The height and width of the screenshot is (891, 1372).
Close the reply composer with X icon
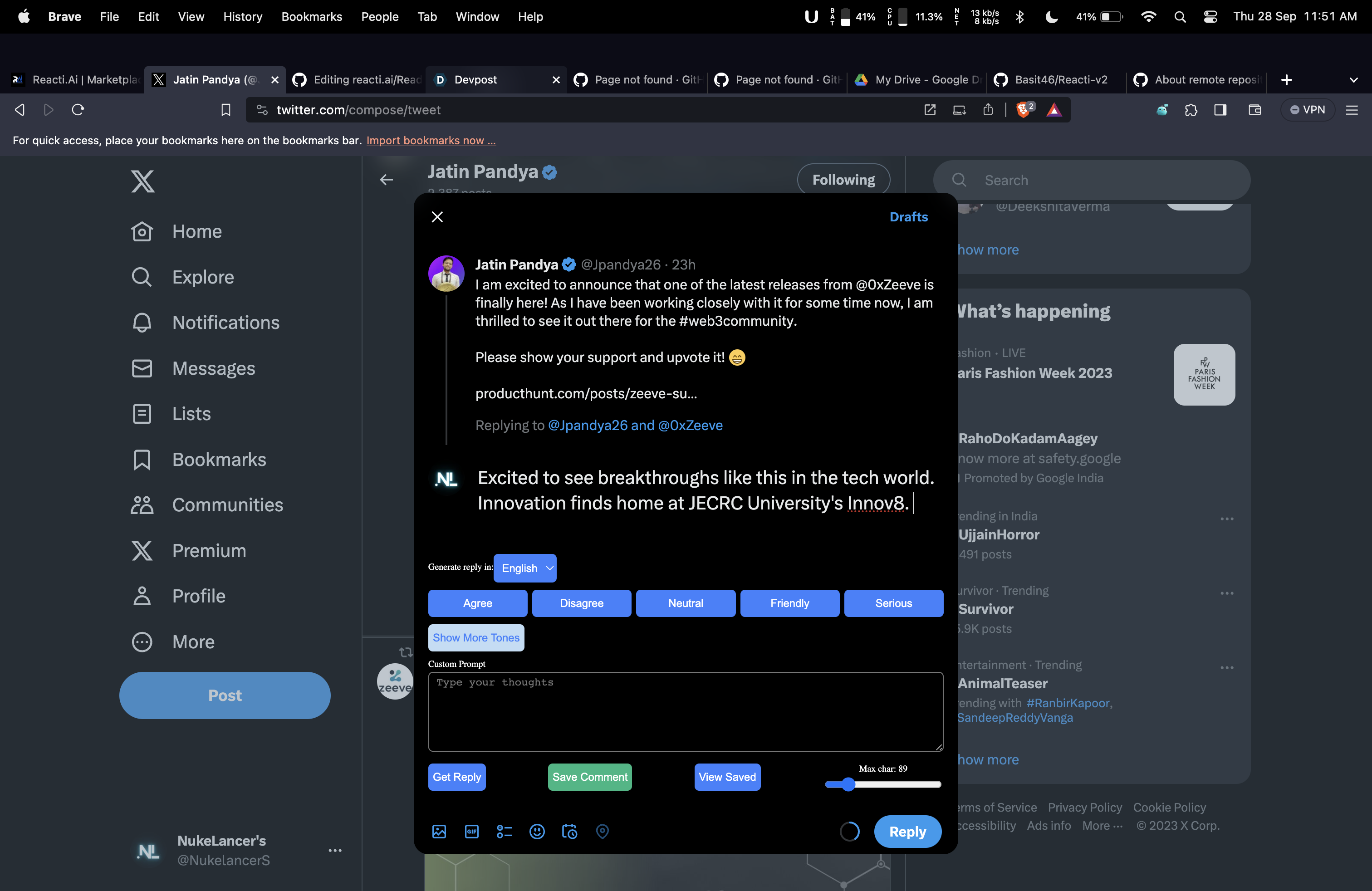pos(437,217)
